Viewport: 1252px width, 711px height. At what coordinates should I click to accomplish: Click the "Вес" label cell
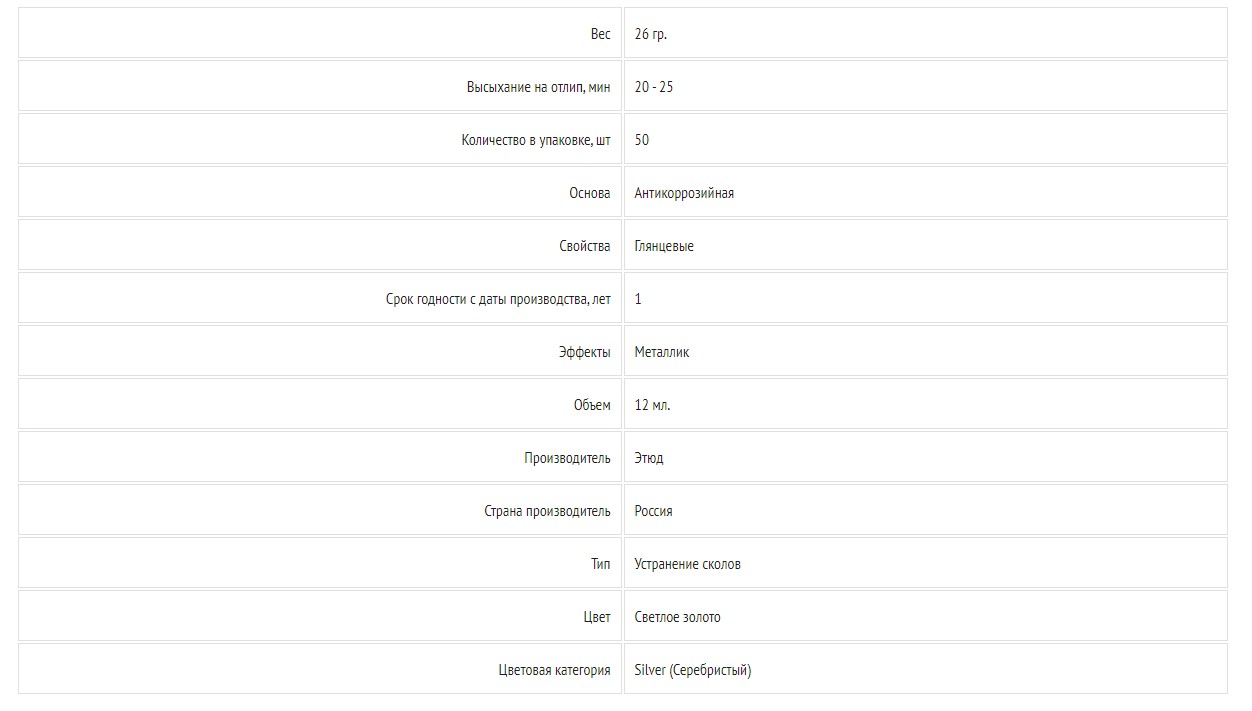click(599, 34)
